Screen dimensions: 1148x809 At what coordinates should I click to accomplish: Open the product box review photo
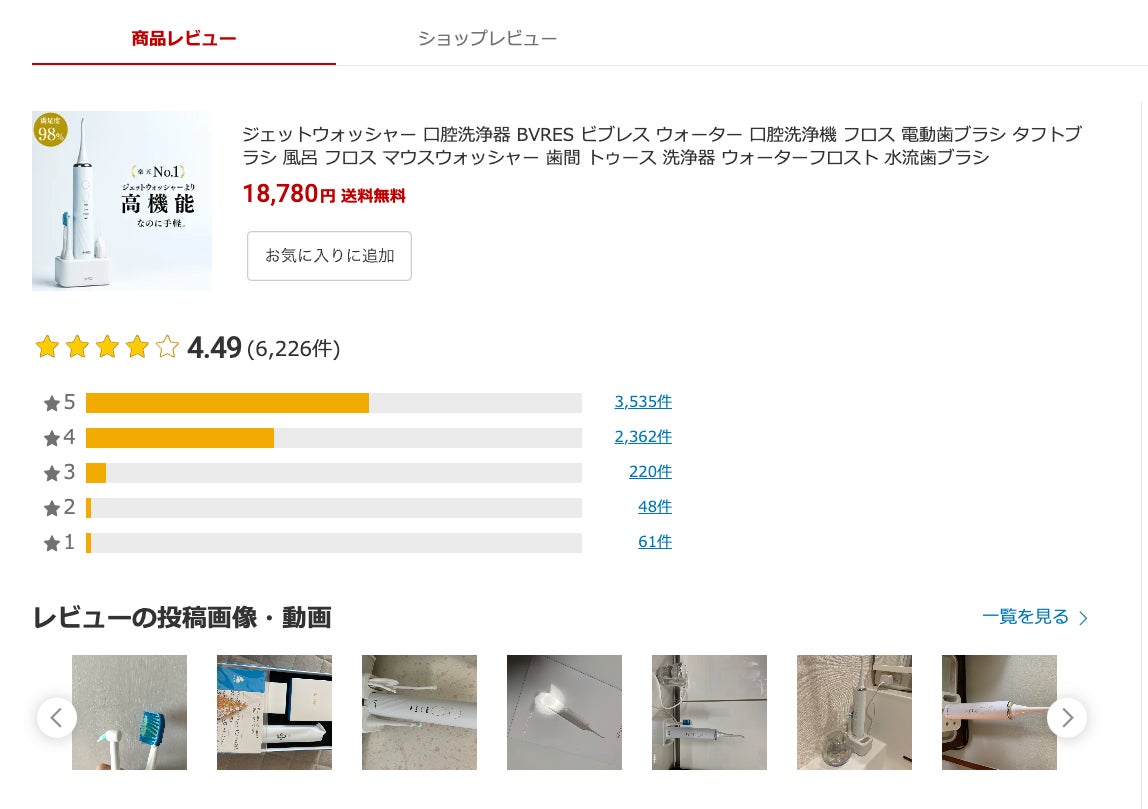coord(274,712)
